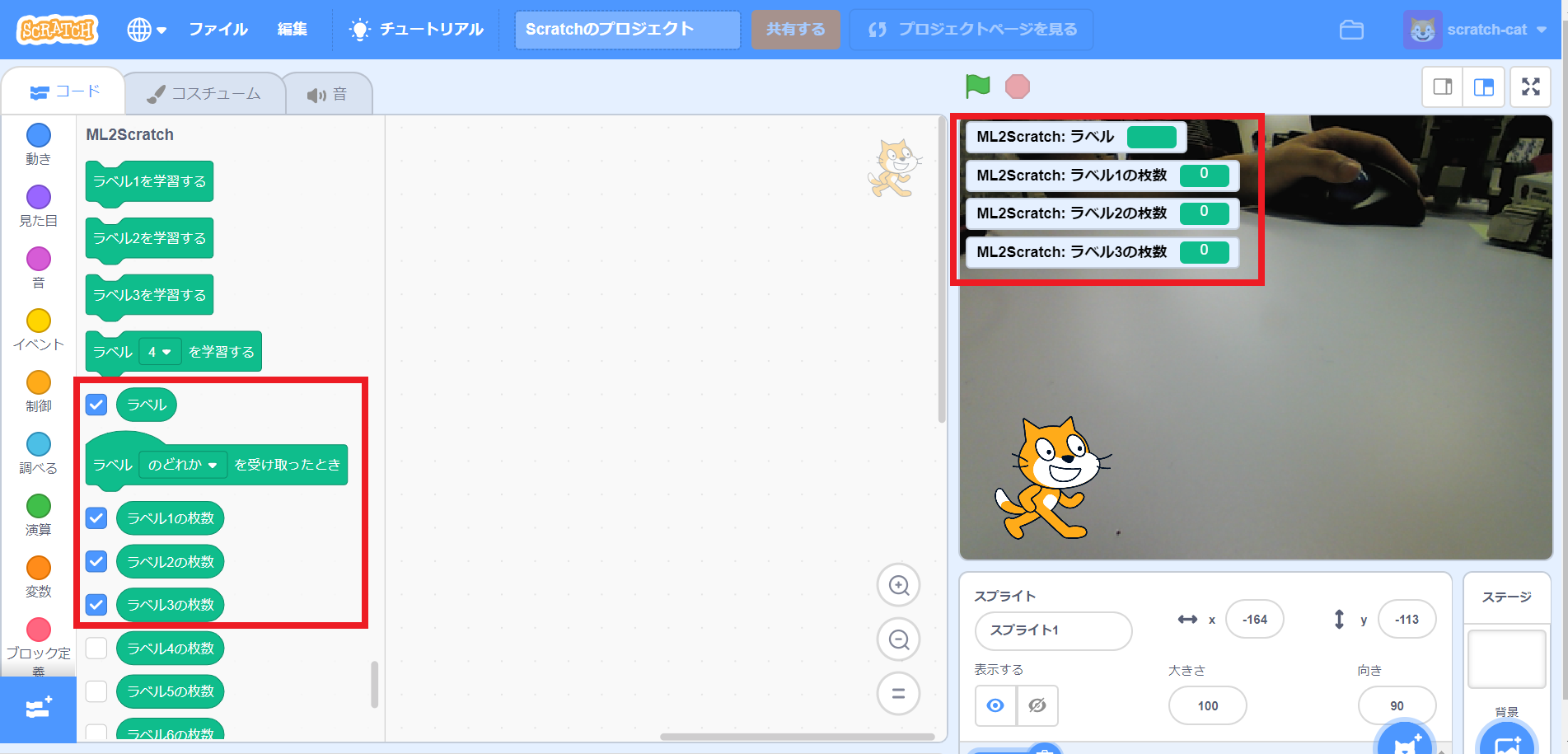Select the 変数 block category
Screen dimensions: 1568x754
(39, 577)
